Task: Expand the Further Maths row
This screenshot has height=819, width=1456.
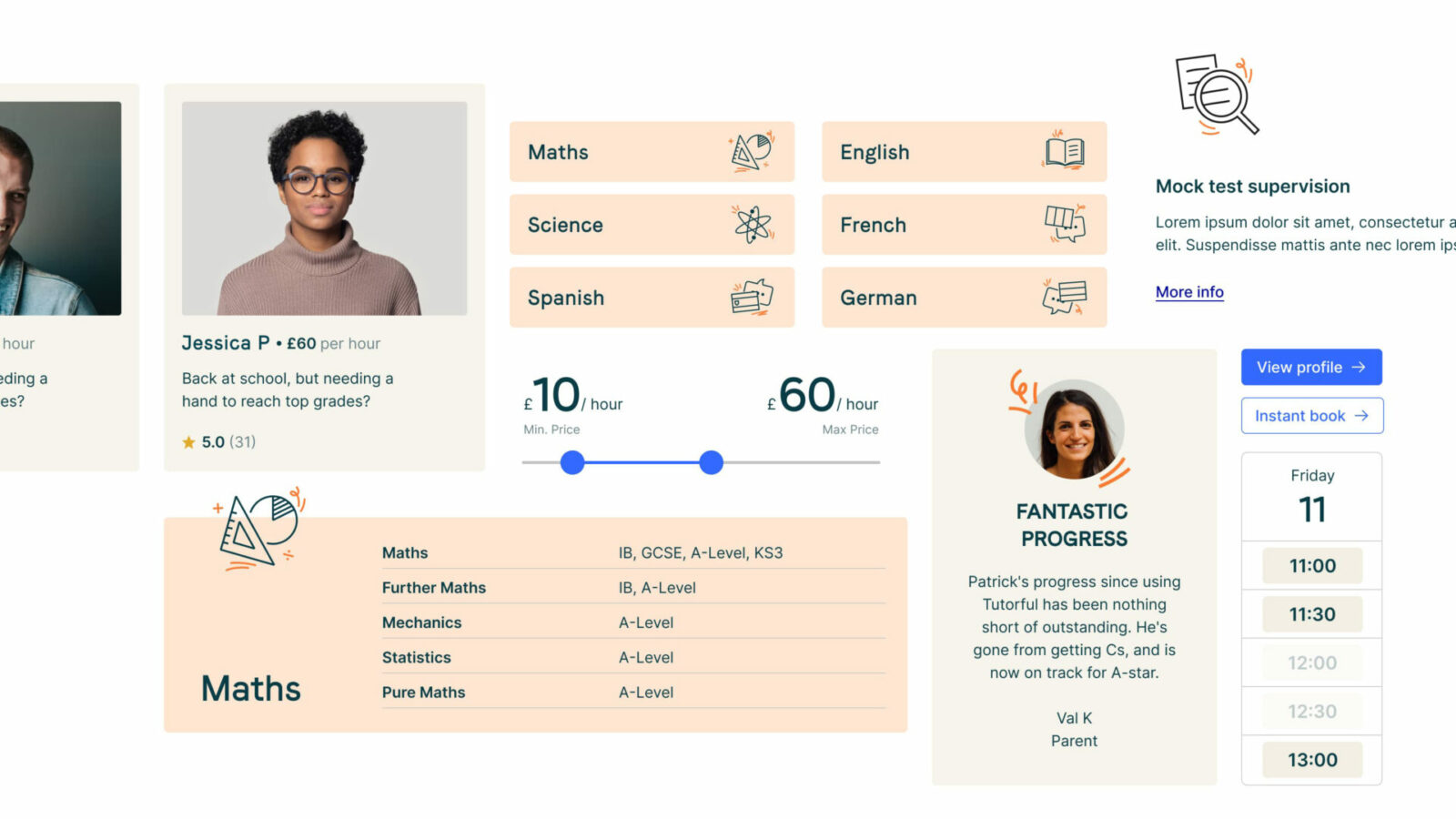Action: [434, 587]
